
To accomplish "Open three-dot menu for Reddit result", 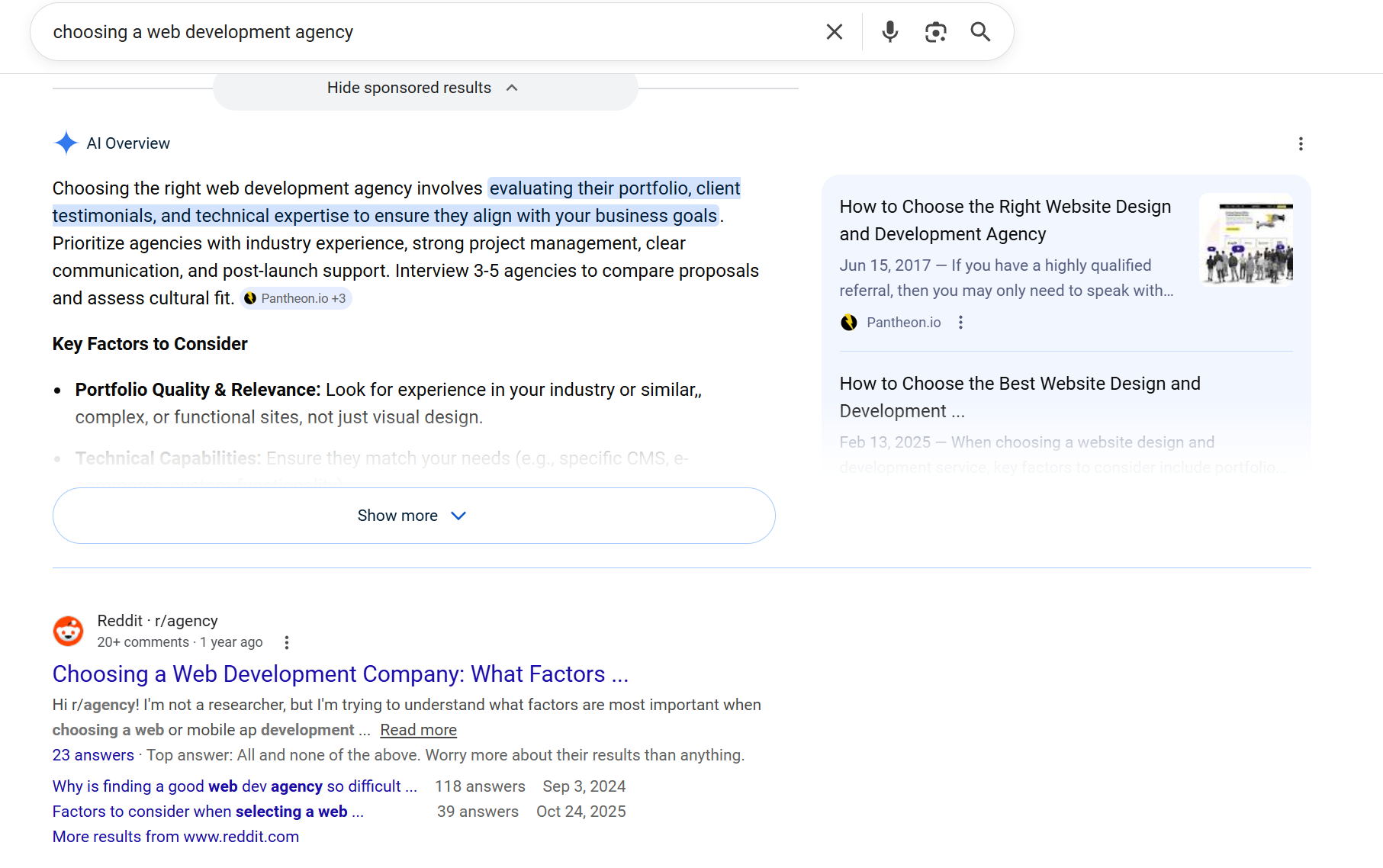I will 287,643.
